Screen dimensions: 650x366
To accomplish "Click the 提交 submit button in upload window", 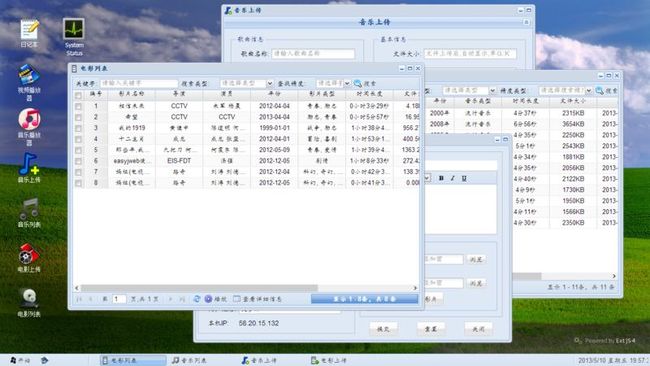I will pyautogui.click(x=383, y=329).
